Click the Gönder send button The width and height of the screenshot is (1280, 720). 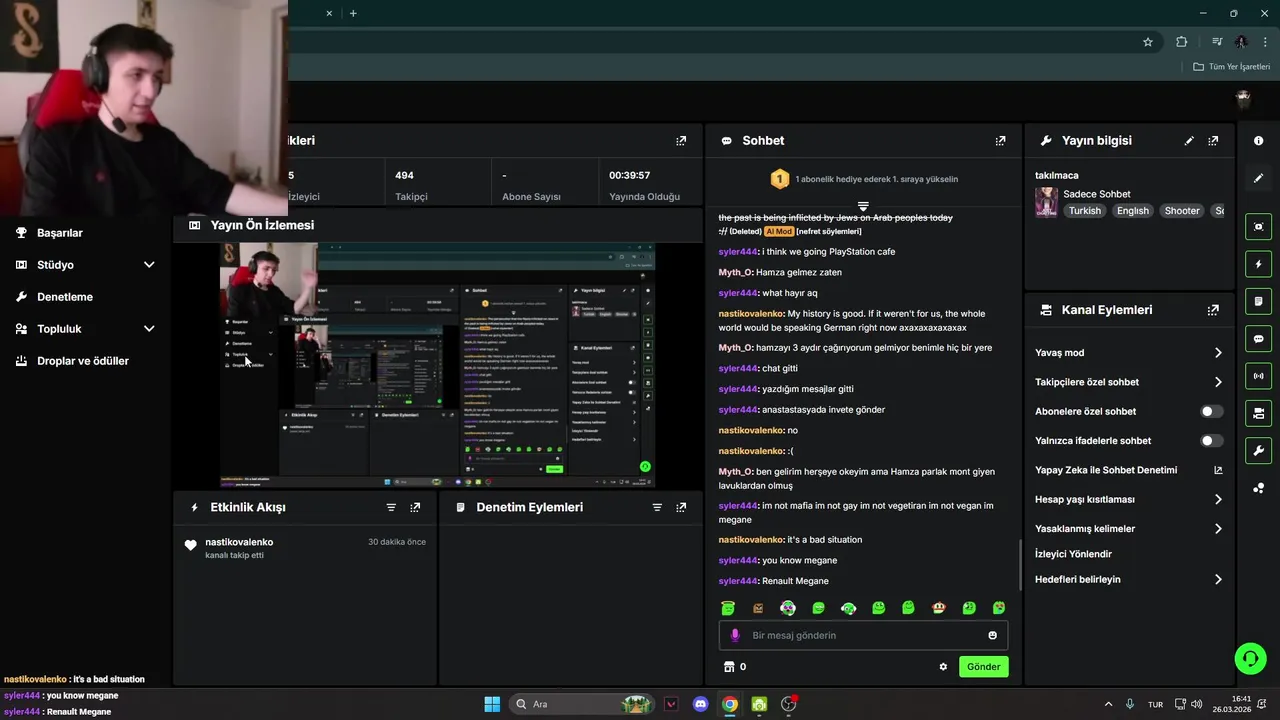983,667
